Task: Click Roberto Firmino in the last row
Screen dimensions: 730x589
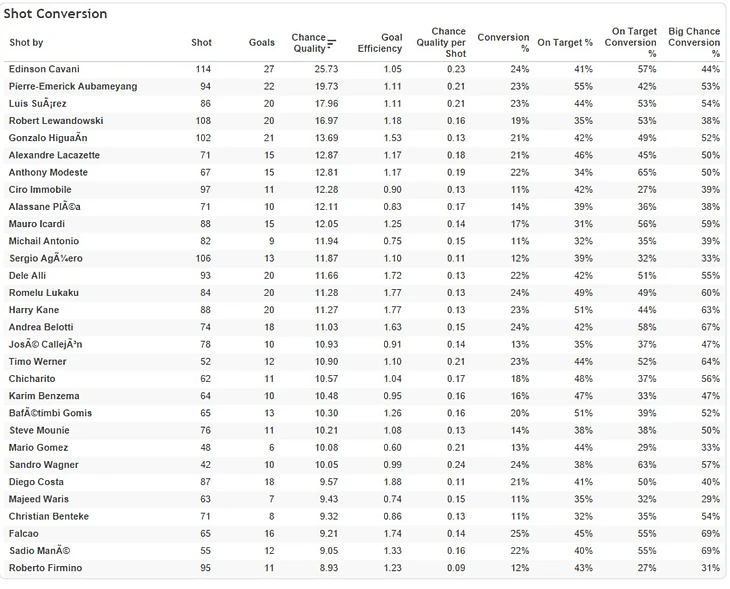Action: pos(46,568)
